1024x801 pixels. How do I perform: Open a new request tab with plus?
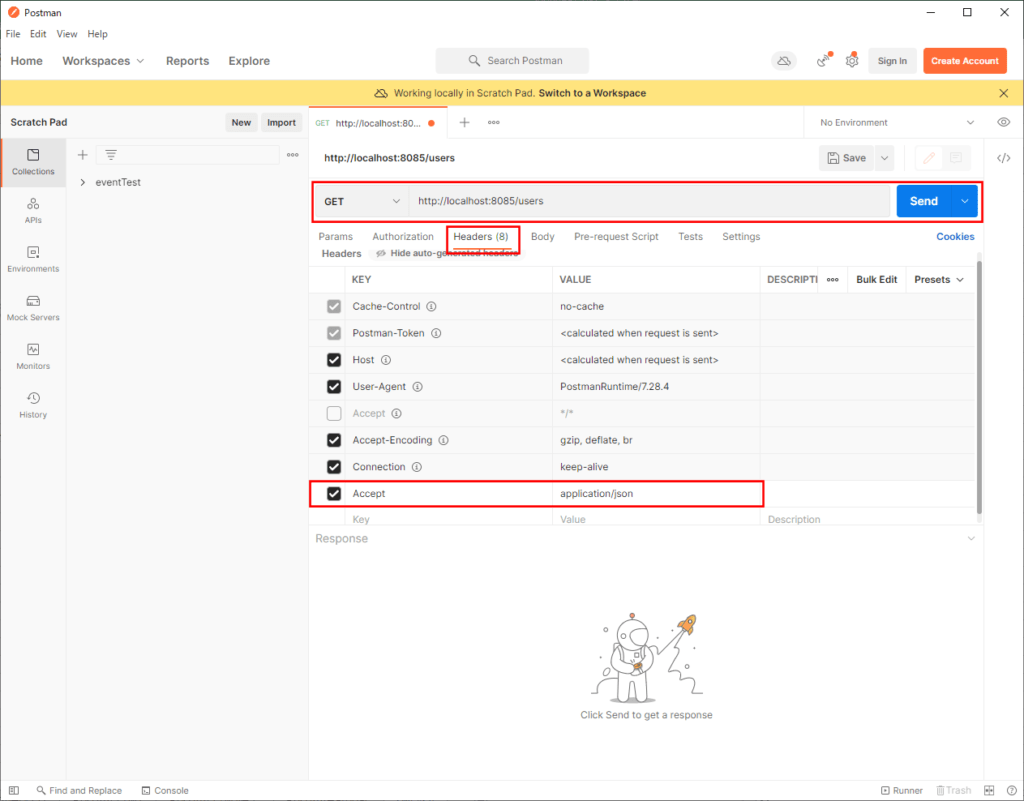(x=464, y=122)
